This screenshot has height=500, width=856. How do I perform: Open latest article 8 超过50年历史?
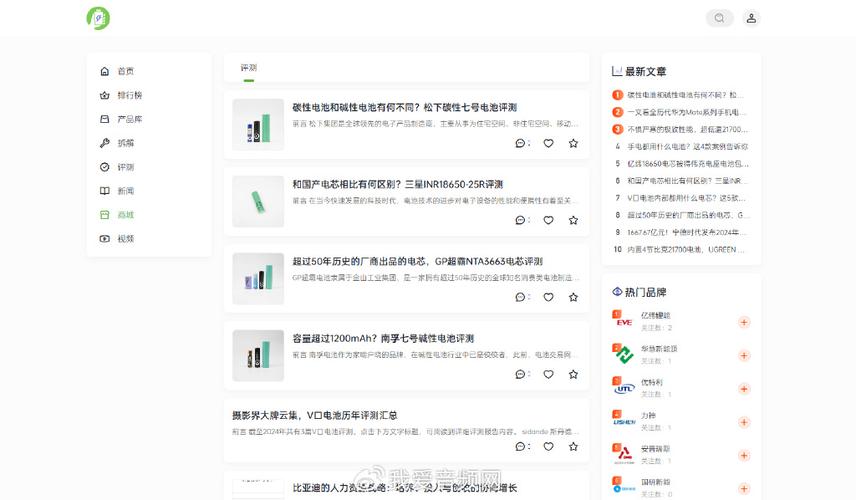pos(688,215)
